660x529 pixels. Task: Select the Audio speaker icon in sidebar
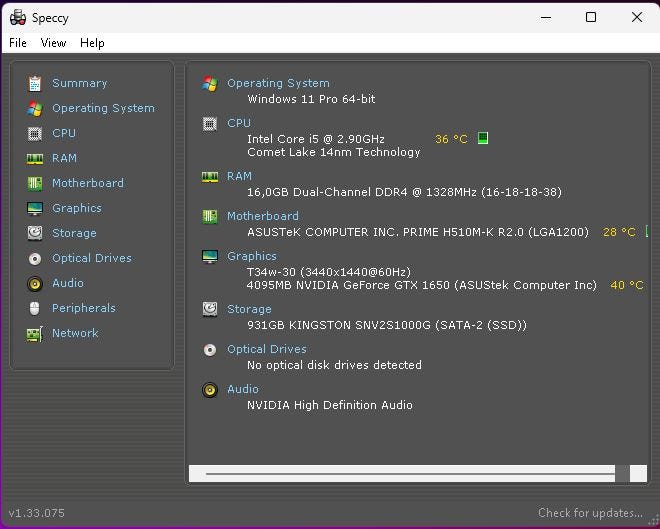35,284
